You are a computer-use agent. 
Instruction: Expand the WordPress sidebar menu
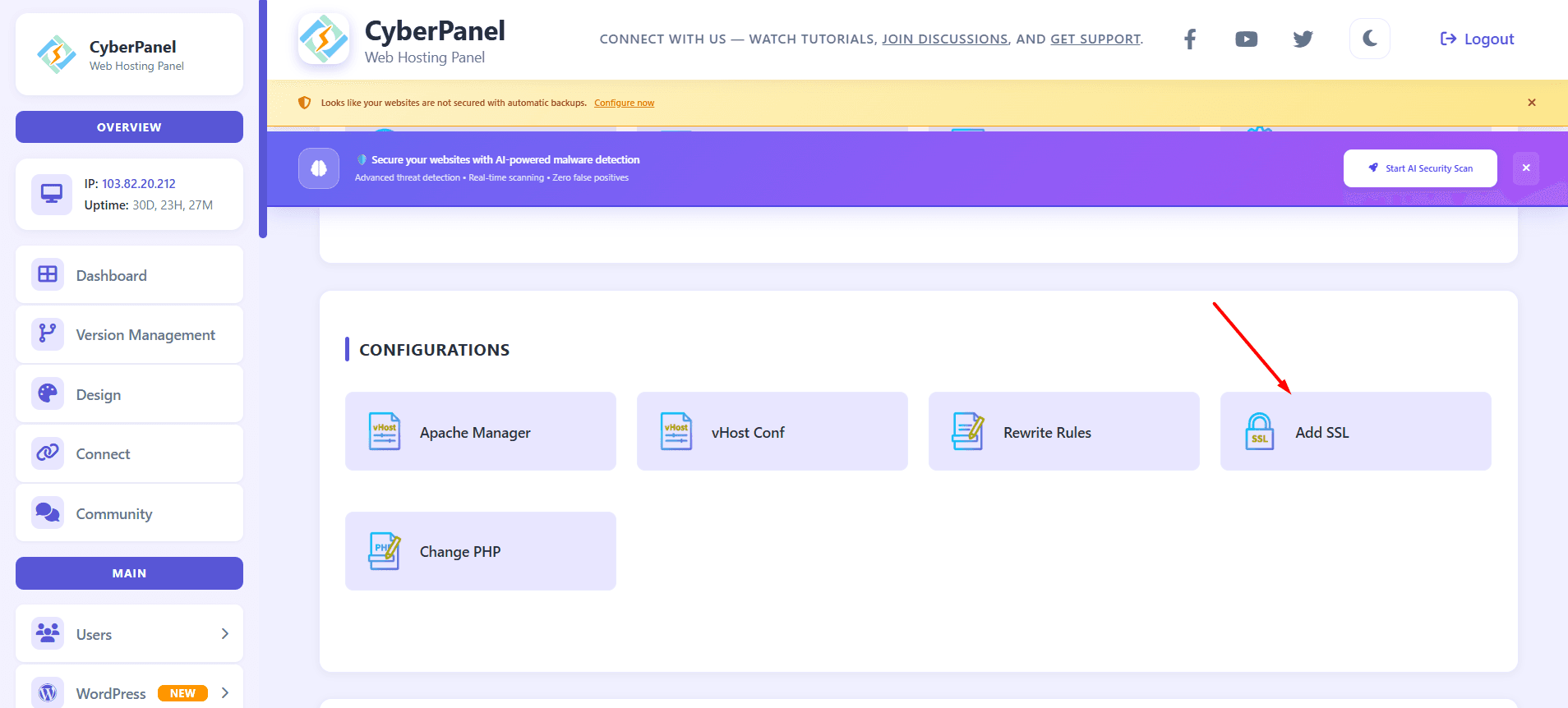(129, 693)
